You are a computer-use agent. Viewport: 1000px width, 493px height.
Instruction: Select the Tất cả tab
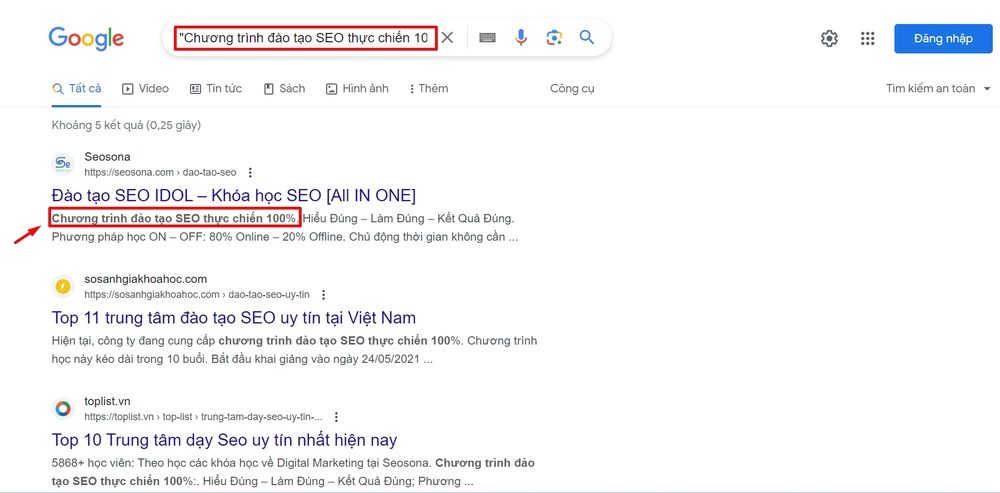click(77, 89)
